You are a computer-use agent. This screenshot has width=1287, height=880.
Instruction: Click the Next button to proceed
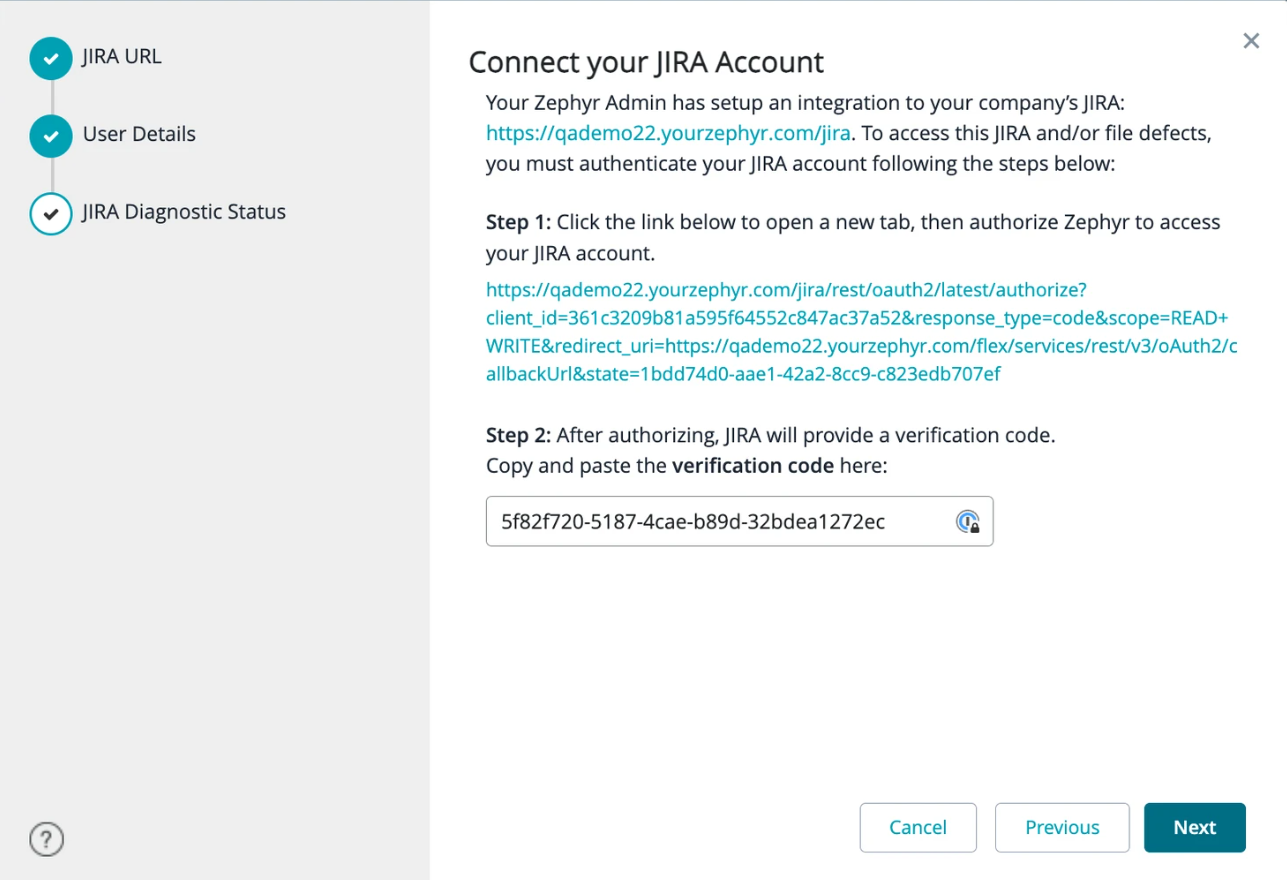[x=1194, y=827]
